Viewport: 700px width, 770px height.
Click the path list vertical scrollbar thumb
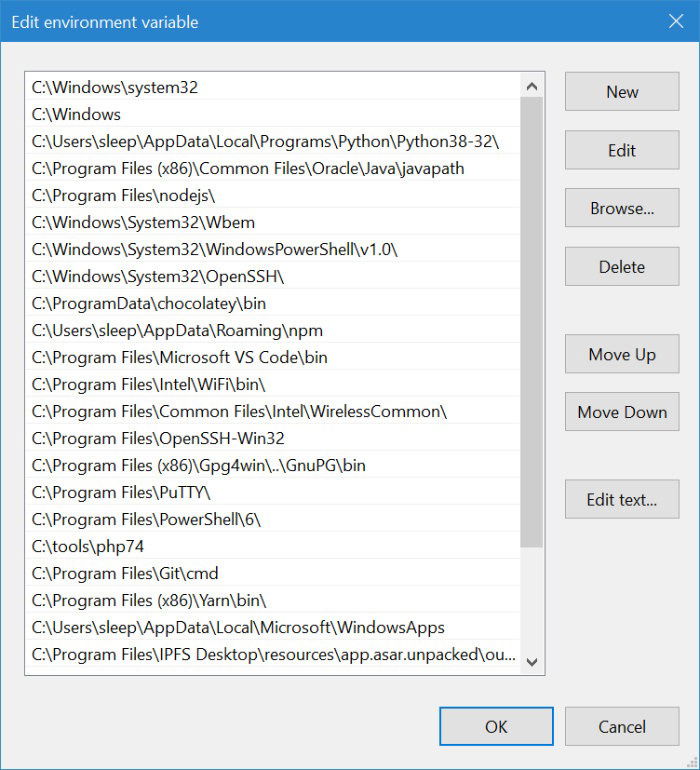[532, 322]
